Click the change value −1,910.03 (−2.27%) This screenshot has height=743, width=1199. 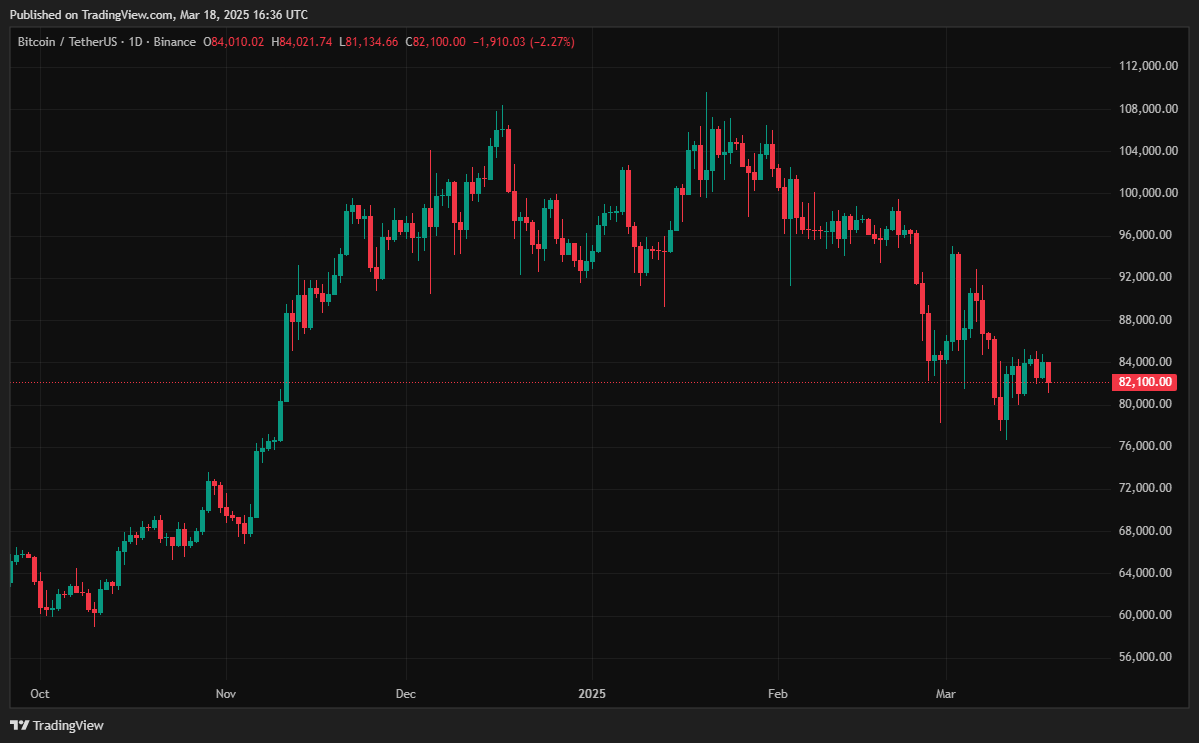tap(524, 42)
